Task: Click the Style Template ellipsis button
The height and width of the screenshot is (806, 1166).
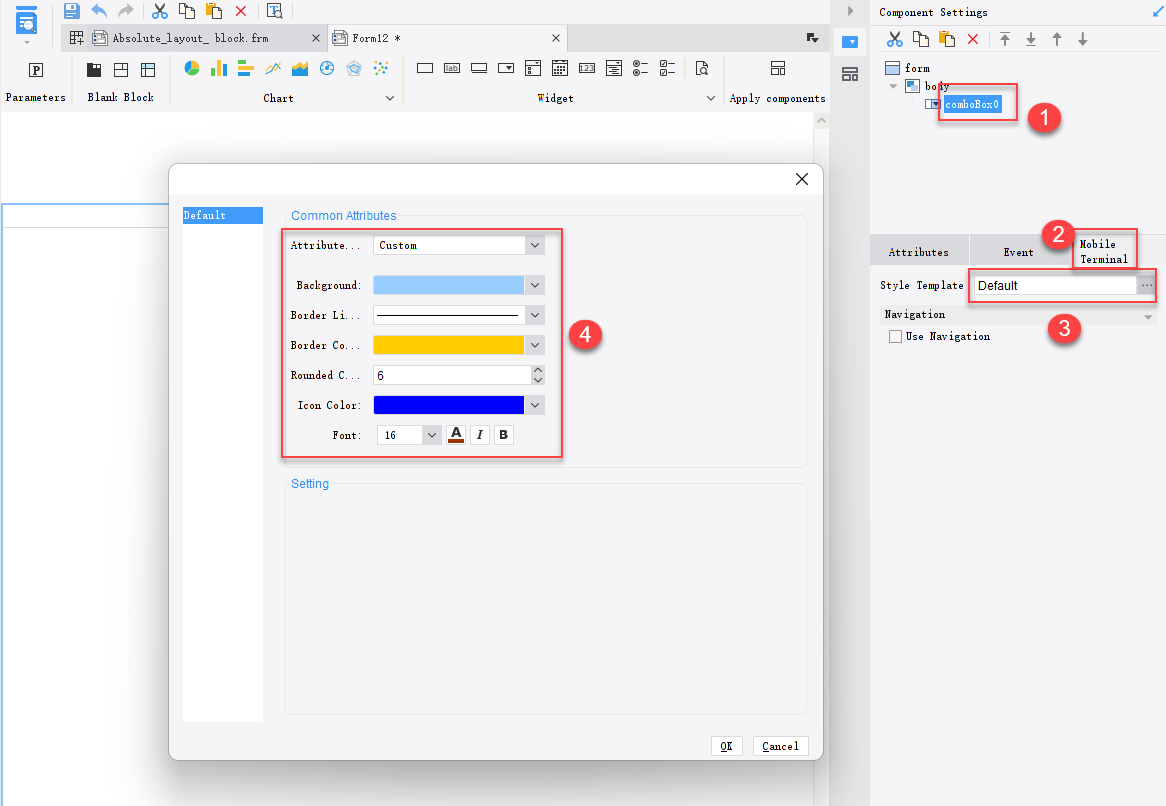Action: click(1147, 286)
